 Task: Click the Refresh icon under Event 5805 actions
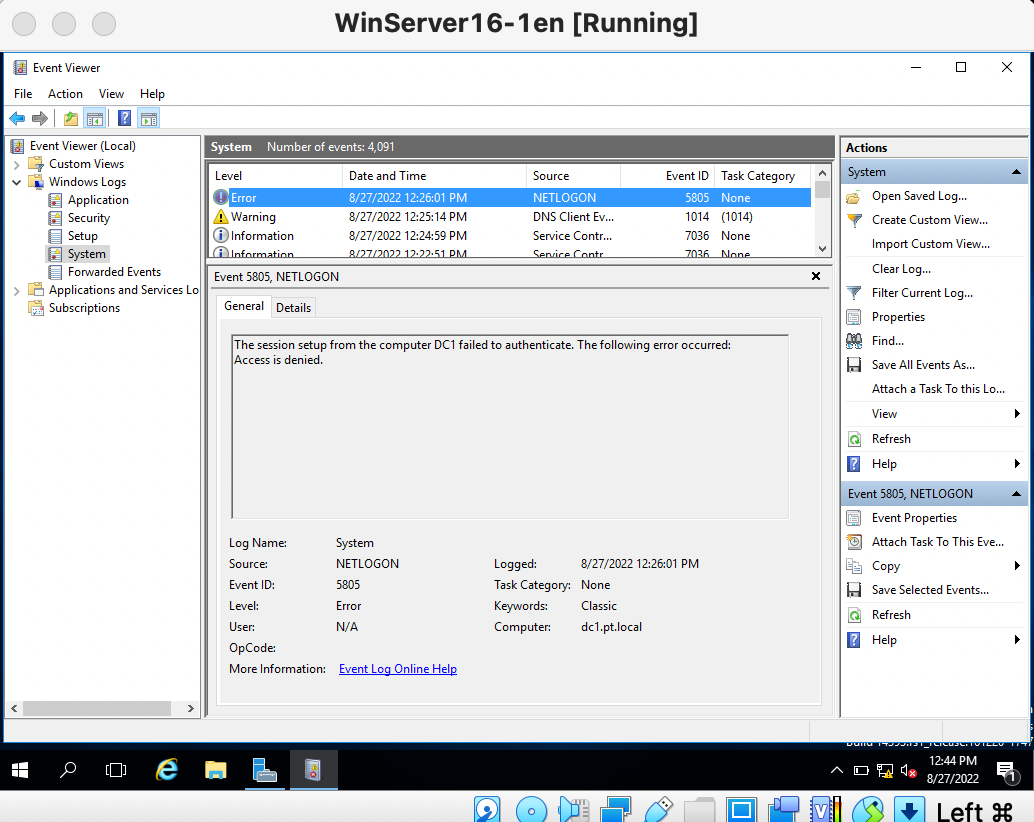854,615
